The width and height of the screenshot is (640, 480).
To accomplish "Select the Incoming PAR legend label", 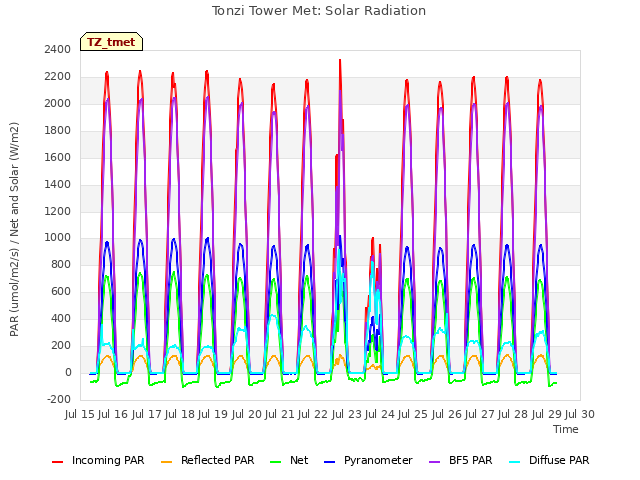I will (x=108, y=460).
